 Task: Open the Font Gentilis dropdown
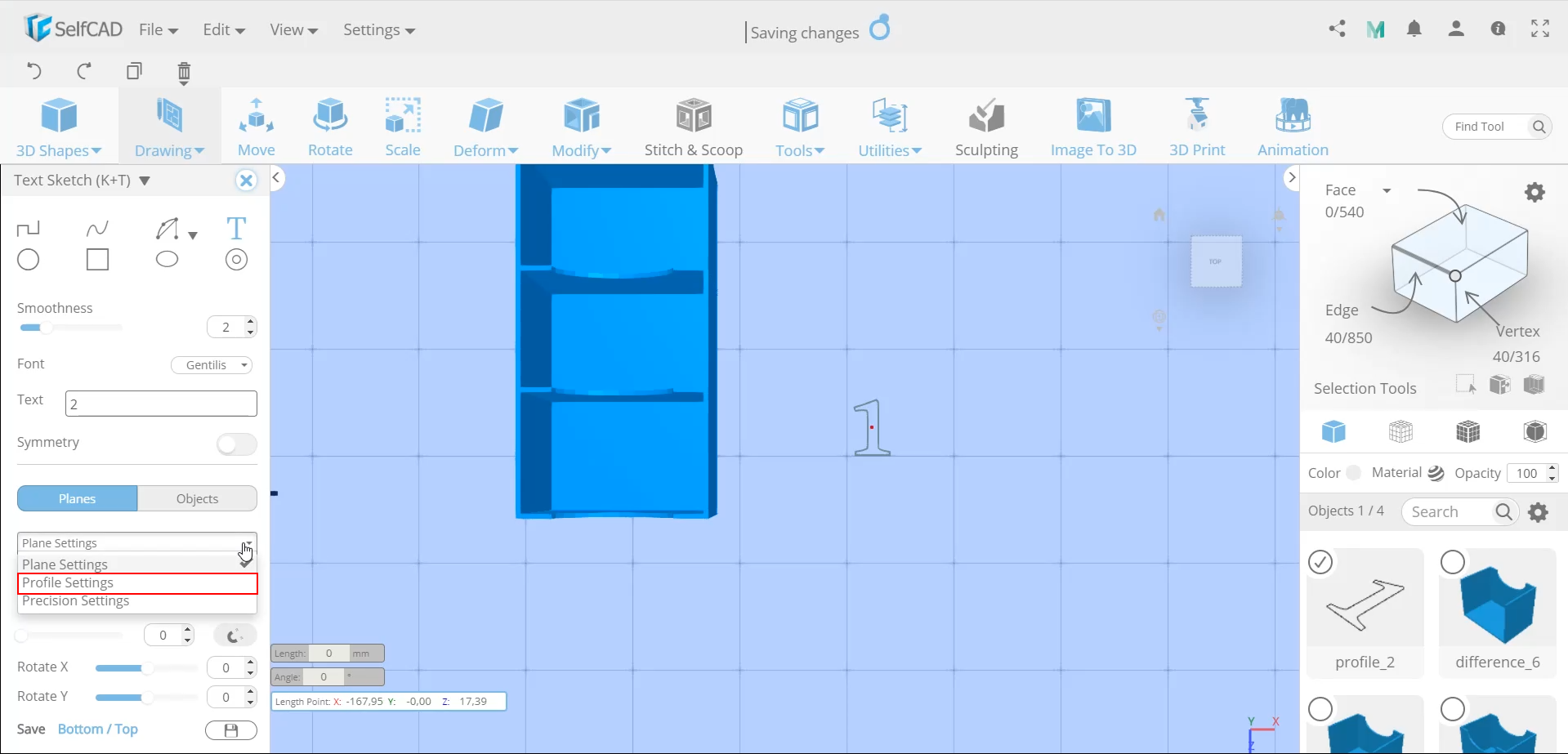(x=212, y=365)
